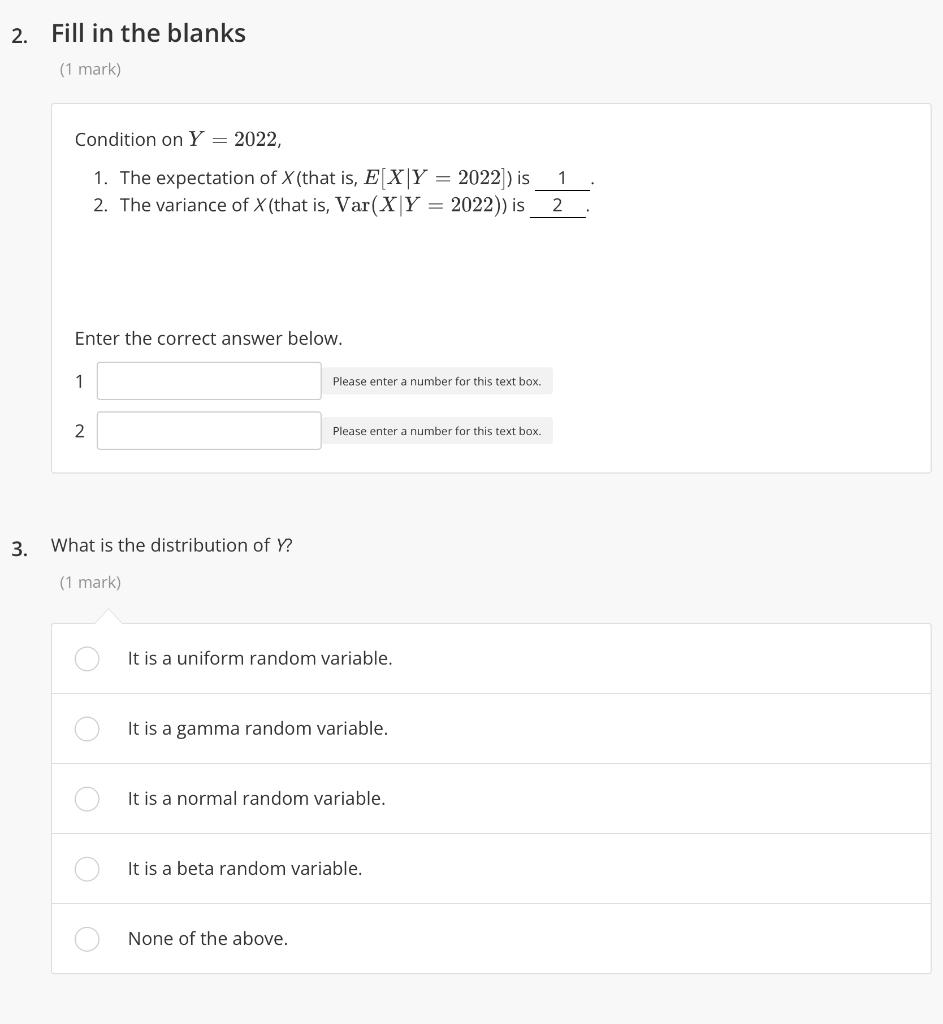Viewport: 943px width, 1024px height.
Task: Select the uniform random variable radio button
Action: click(x=87, y=658)
